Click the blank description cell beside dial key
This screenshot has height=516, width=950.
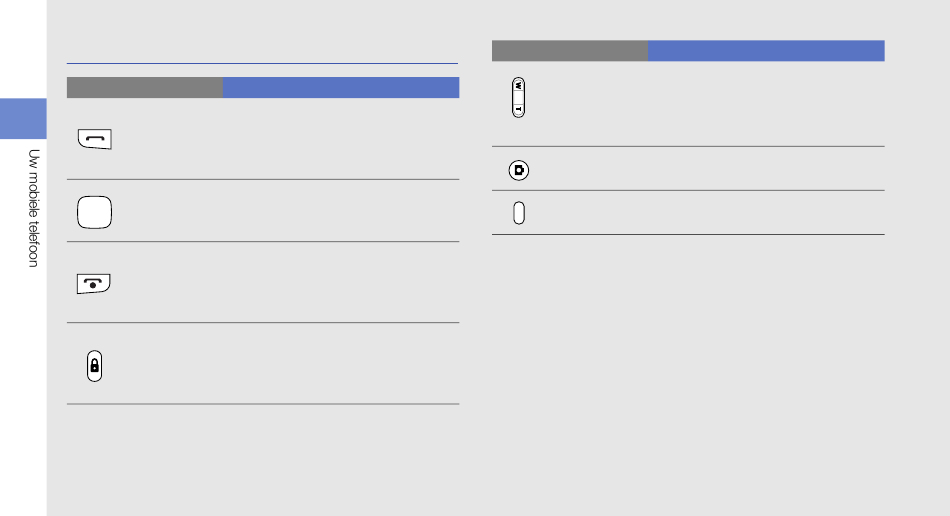[341, 139]
